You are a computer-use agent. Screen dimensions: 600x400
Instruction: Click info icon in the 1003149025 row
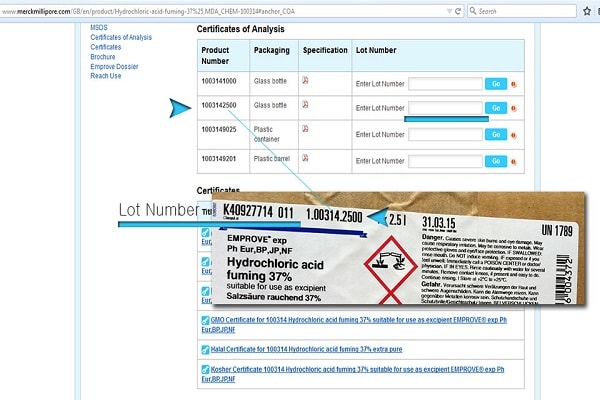514,135
